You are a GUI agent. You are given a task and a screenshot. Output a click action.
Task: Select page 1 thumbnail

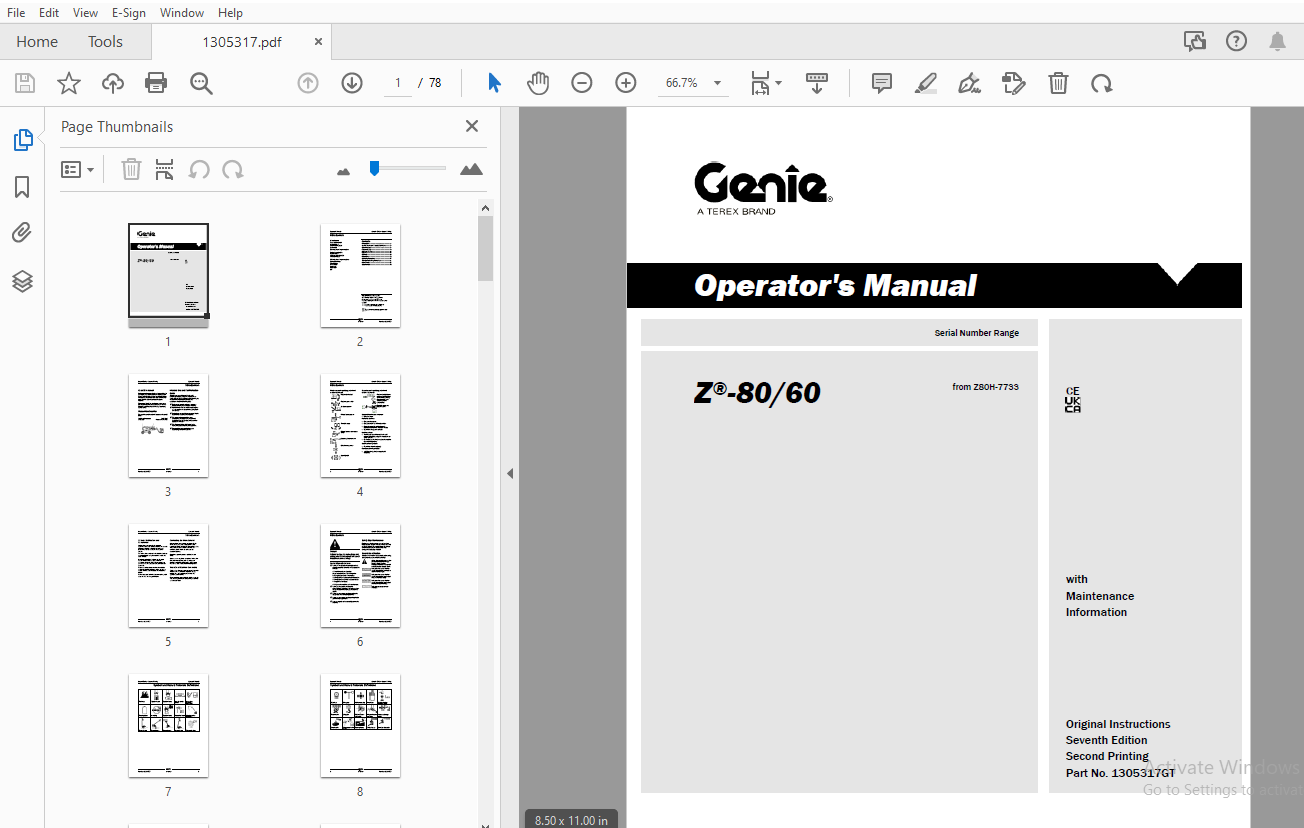coord(168,275)
